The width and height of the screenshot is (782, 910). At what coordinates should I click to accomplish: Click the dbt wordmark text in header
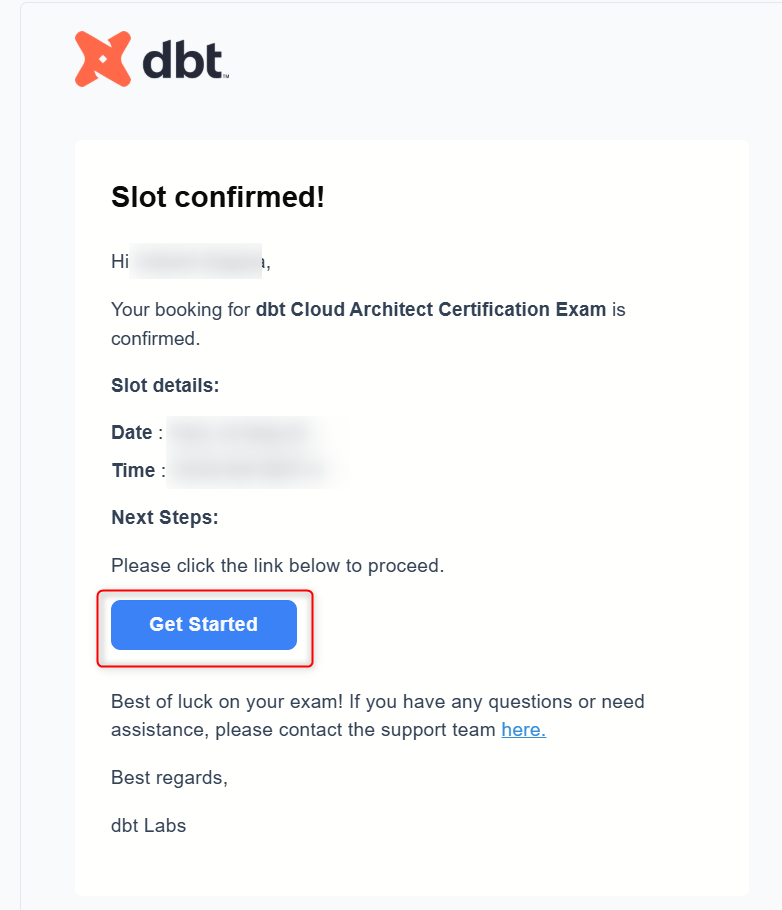pyautogui.click(x=182, y=60)
